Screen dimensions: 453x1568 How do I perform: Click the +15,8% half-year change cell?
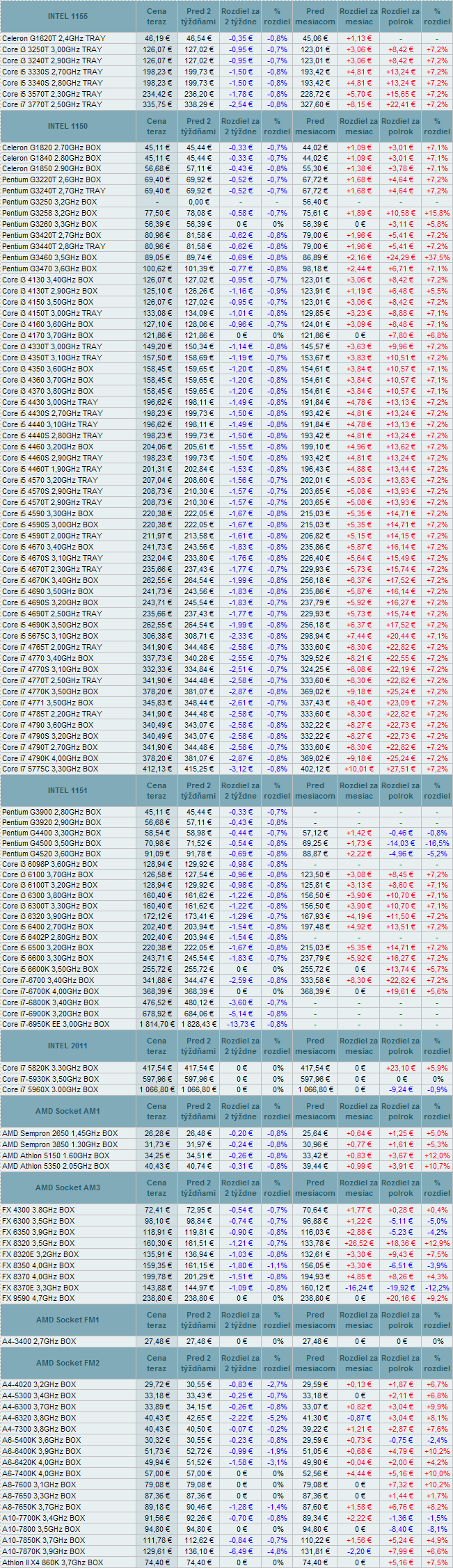pyautogui.click(x=437, y=213)
